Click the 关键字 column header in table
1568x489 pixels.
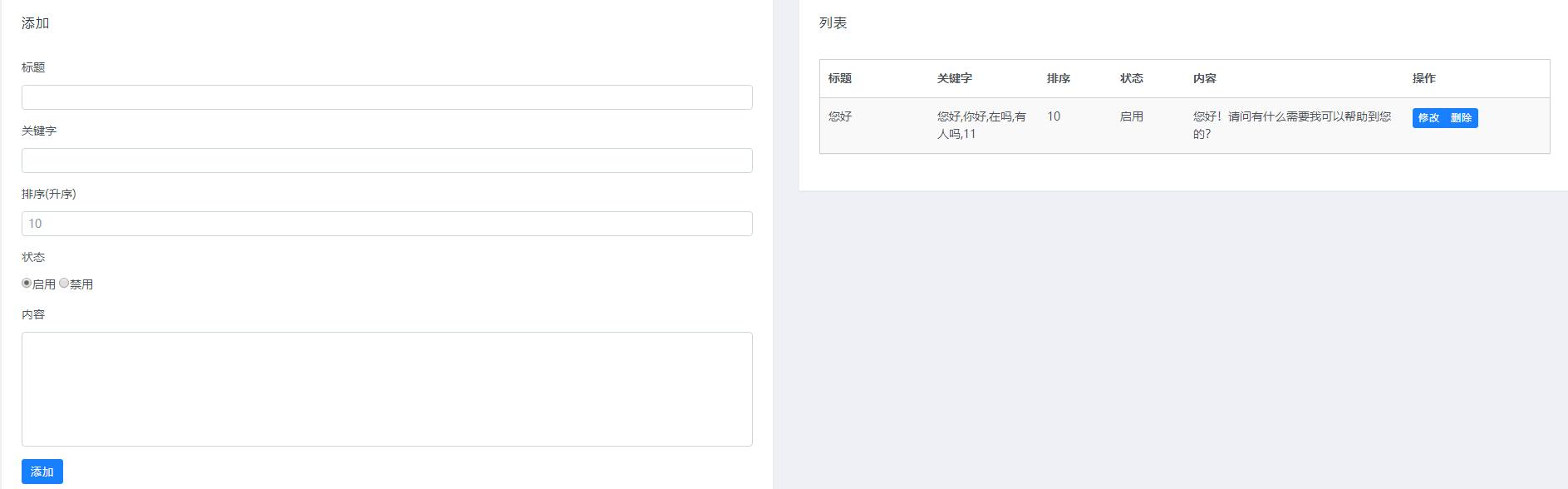point(955,78)
